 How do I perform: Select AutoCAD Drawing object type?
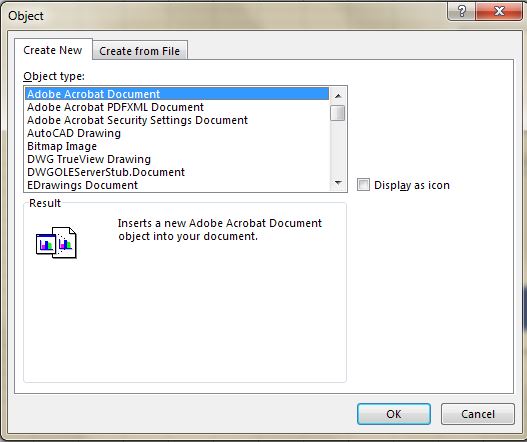pos(177,133)
